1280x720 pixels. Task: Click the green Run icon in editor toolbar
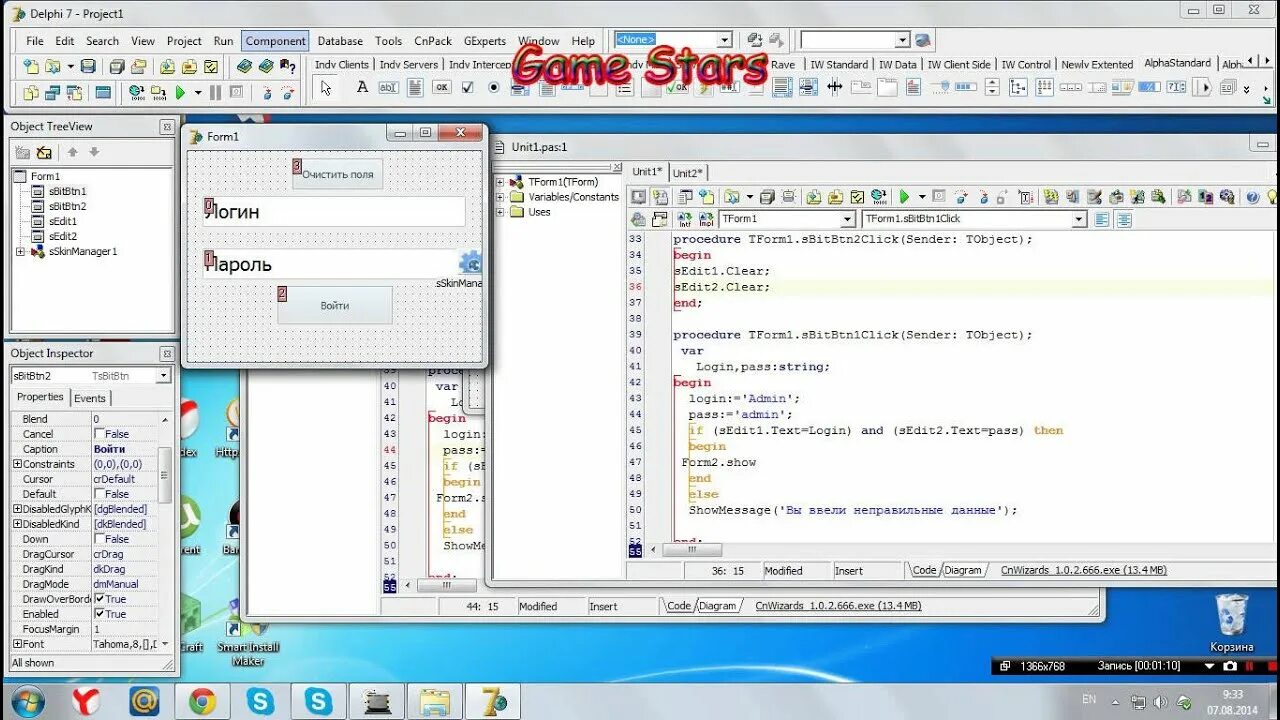[x=903, y=197]
